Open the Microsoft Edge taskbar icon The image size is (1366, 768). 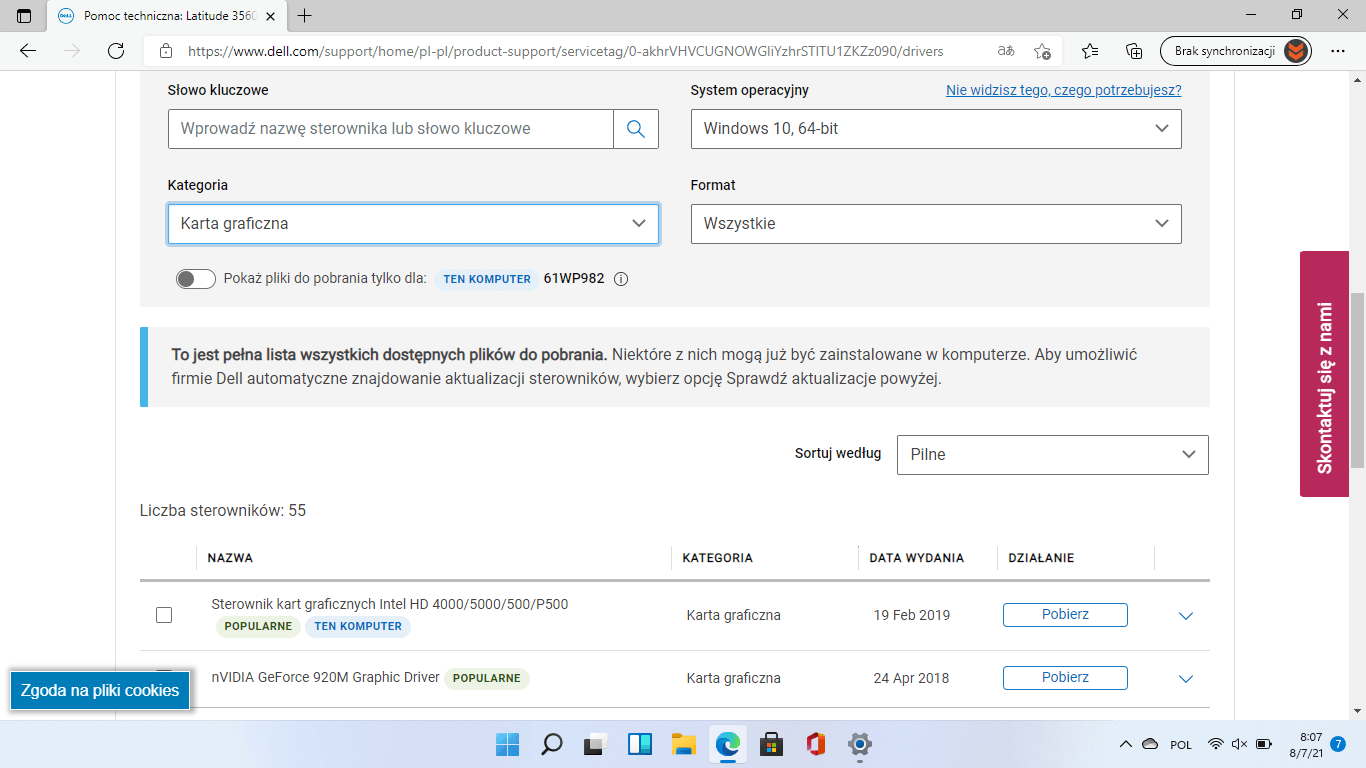coord(727,744)
